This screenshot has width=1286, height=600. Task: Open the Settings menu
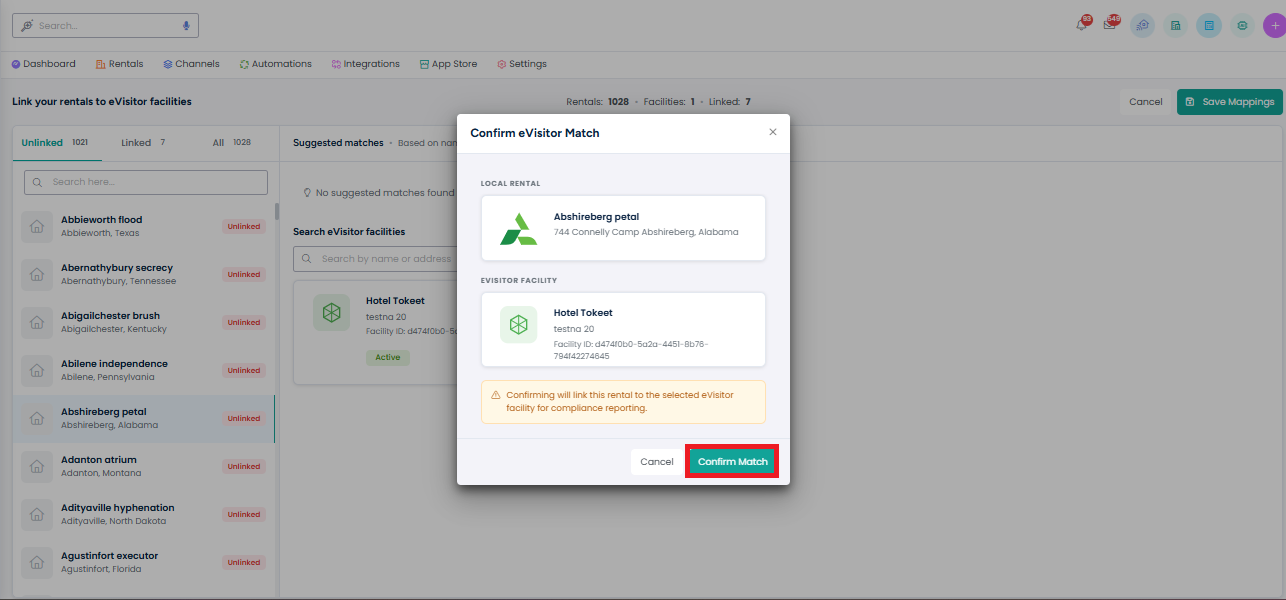[522, 64]
